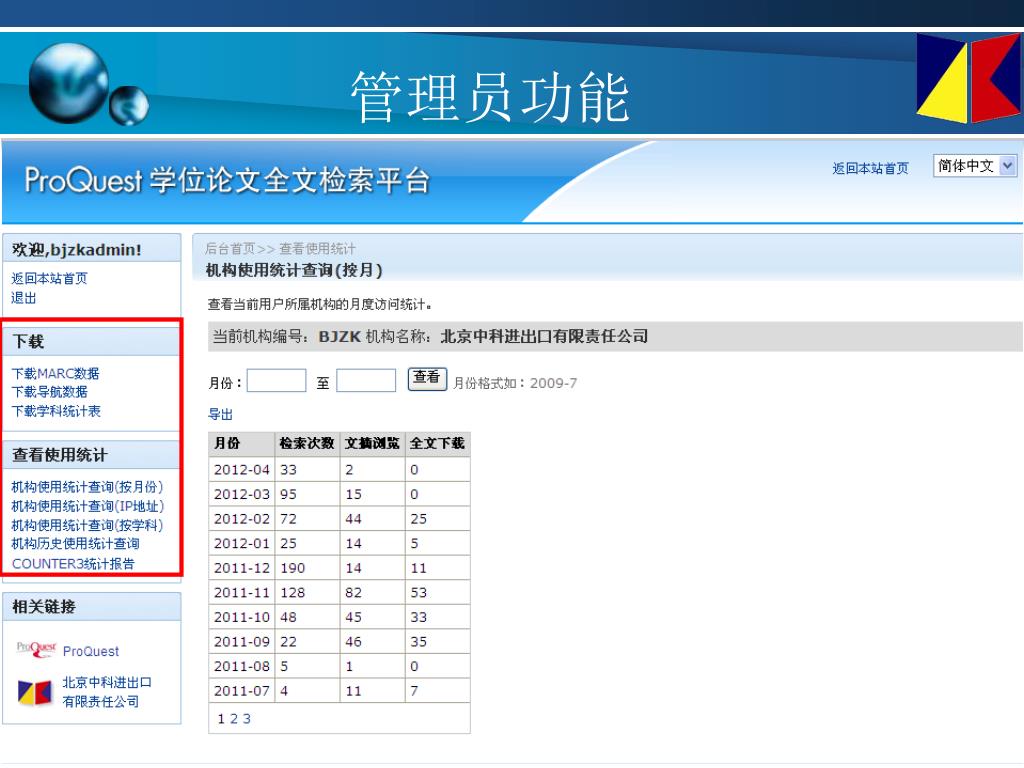Click the 查看使用统计 section header
The image size is (1024, 768).
click(92, 455)
